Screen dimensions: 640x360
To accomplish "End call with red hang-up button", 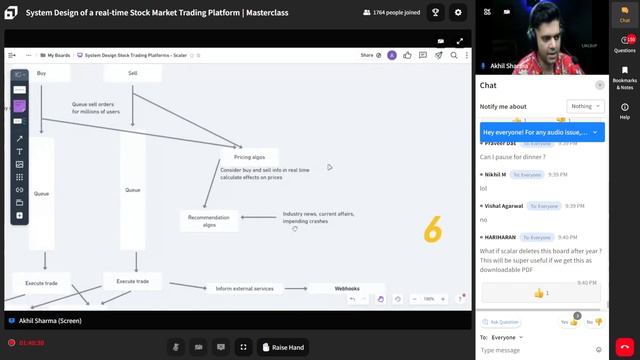I will click(624, 347).
